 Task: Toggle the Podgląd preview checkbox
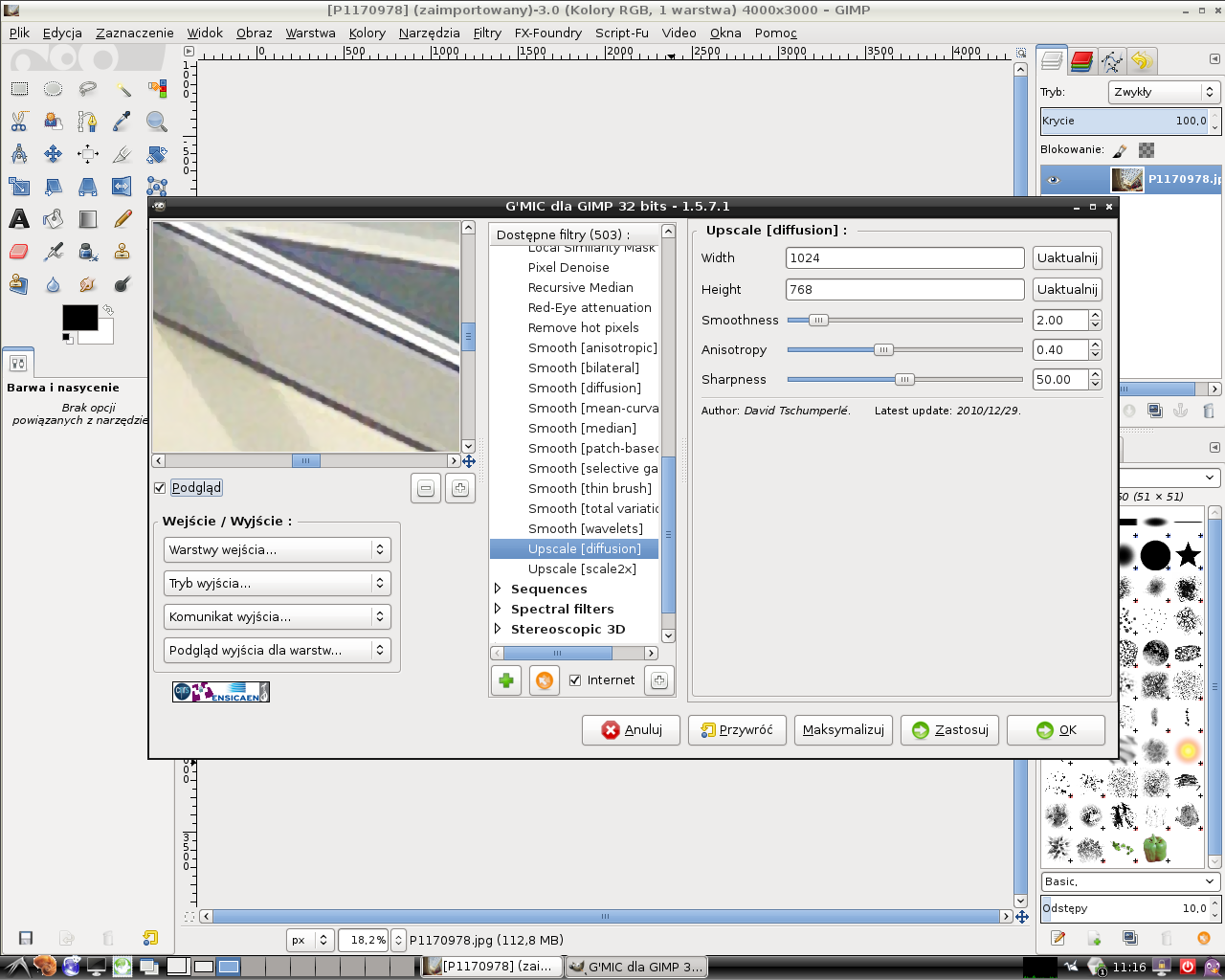coord(160,488)
